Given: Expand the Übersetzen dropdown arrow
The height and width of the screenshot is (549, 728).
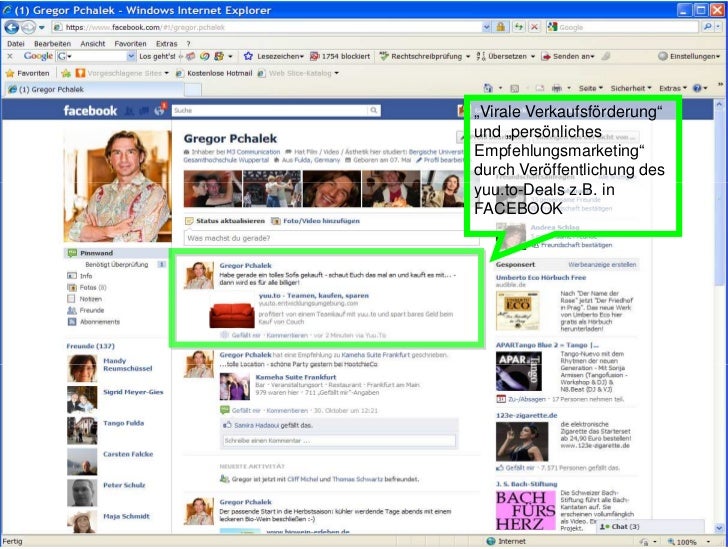Looking at the screenshot, I should 533,56.
